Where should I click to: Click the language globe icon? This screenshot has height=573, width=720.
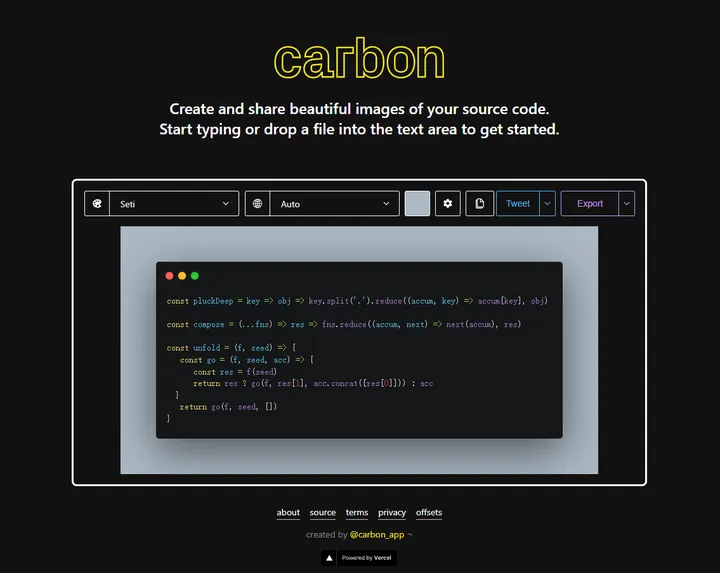(x=257, y=203)
